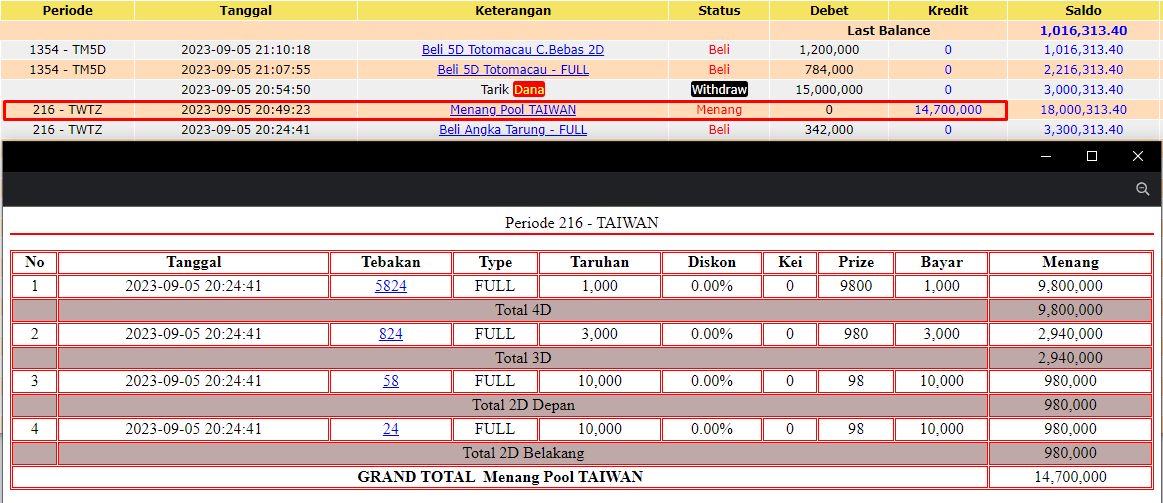Select the Kredit column header
The height and width of the screenshot is (503, 1163).
tap(948, 10)
